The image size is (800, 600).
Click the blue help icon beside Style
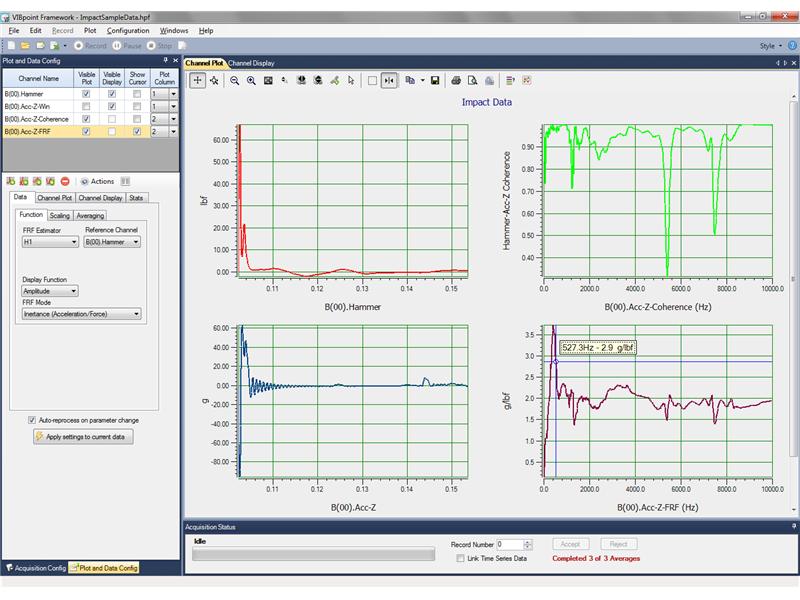[792, 45]
